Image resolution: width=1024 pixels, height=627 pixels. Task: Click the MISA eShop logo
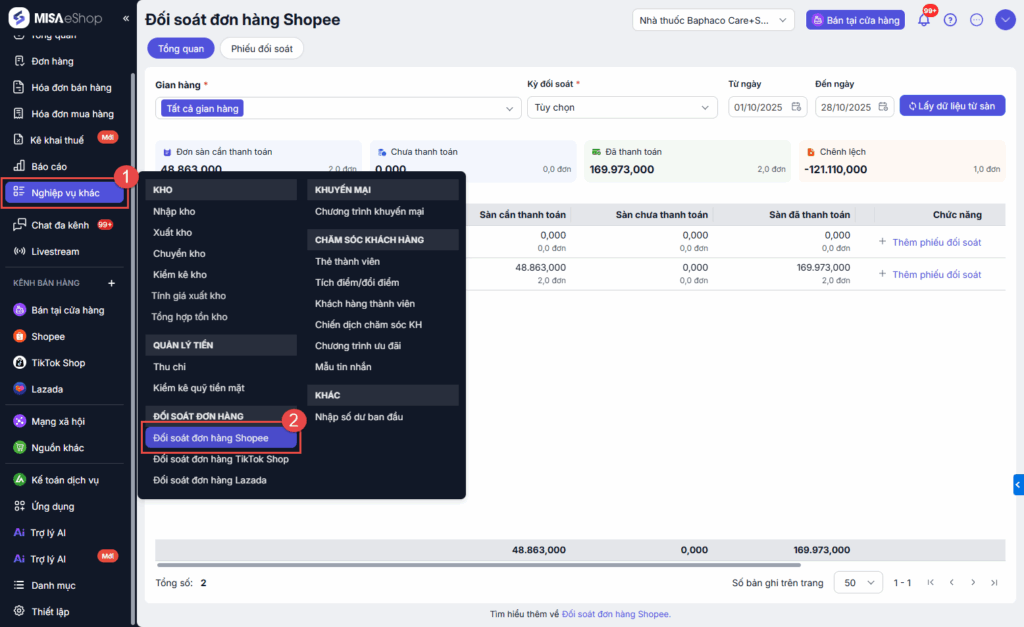pos(56,18)
